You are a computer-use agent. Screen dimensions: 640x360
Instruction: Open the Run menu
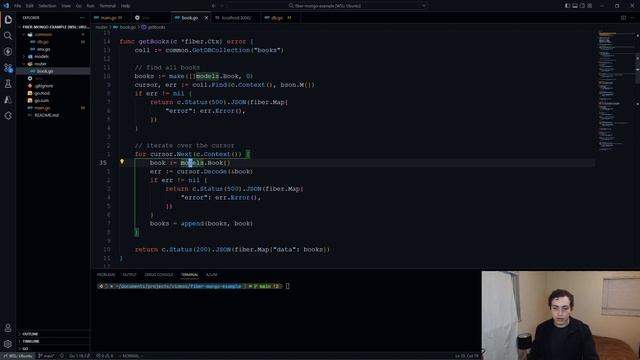point(91,6)
